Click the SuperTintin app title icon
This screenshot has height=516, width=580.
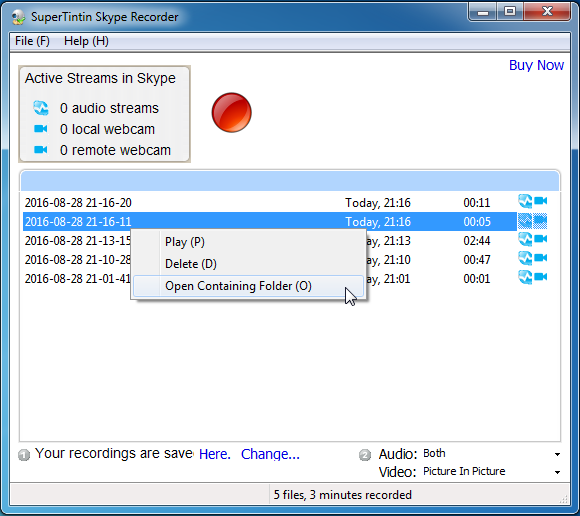click(18, 17)
